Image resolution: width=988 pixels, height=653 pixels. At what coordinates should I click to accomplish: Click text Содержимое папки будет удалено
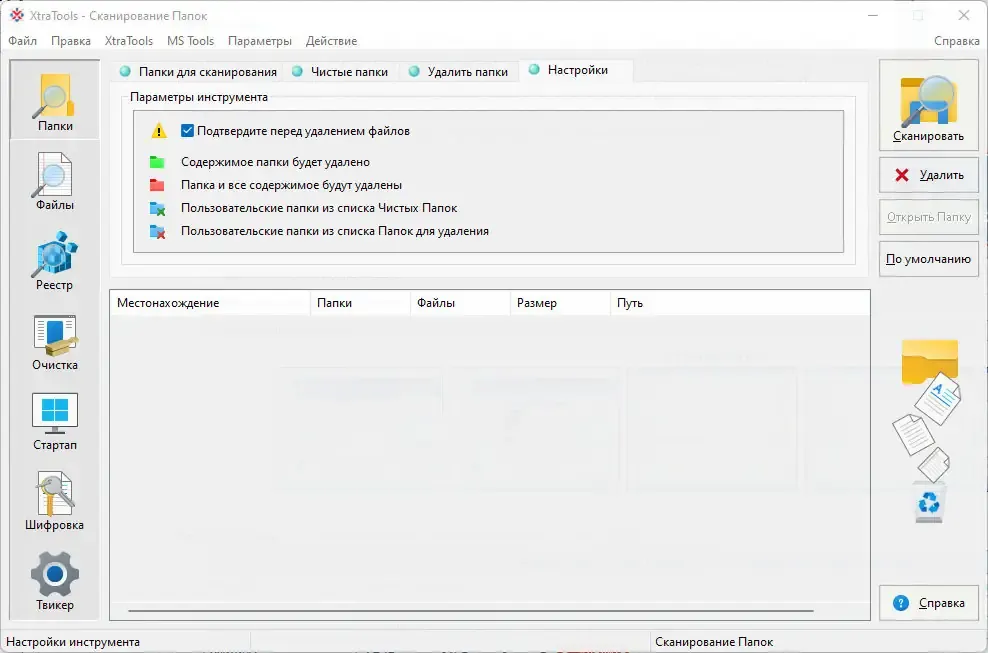(275, 162)
